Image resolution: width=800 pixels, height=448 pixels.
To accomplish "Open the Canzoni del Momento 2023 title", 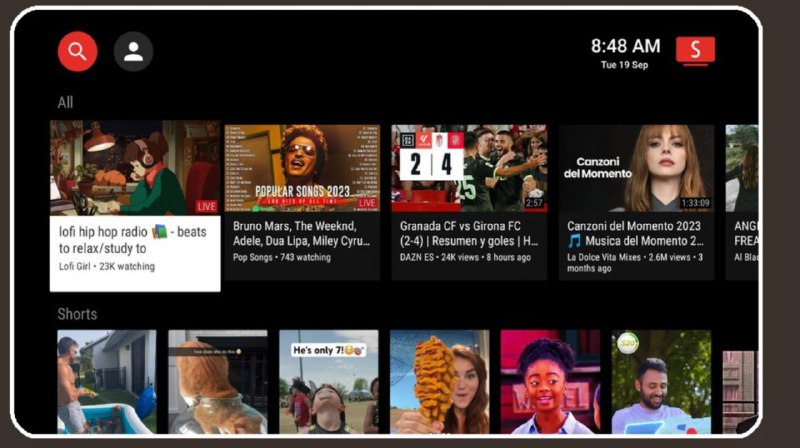I will (635, 234).
